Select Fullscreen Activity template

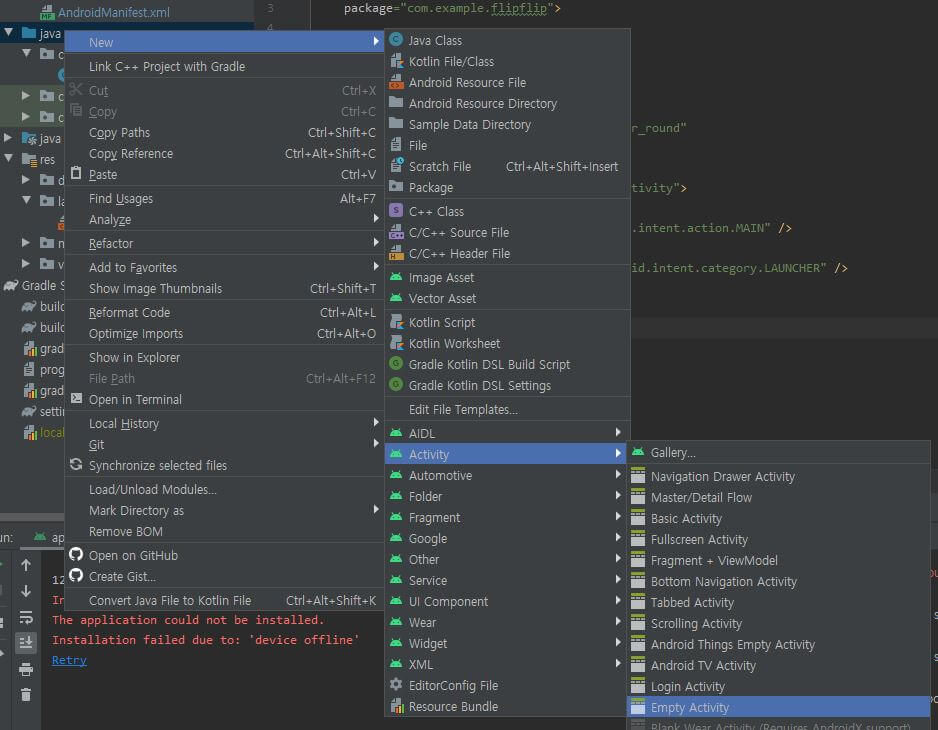click(x=778, y=540)
